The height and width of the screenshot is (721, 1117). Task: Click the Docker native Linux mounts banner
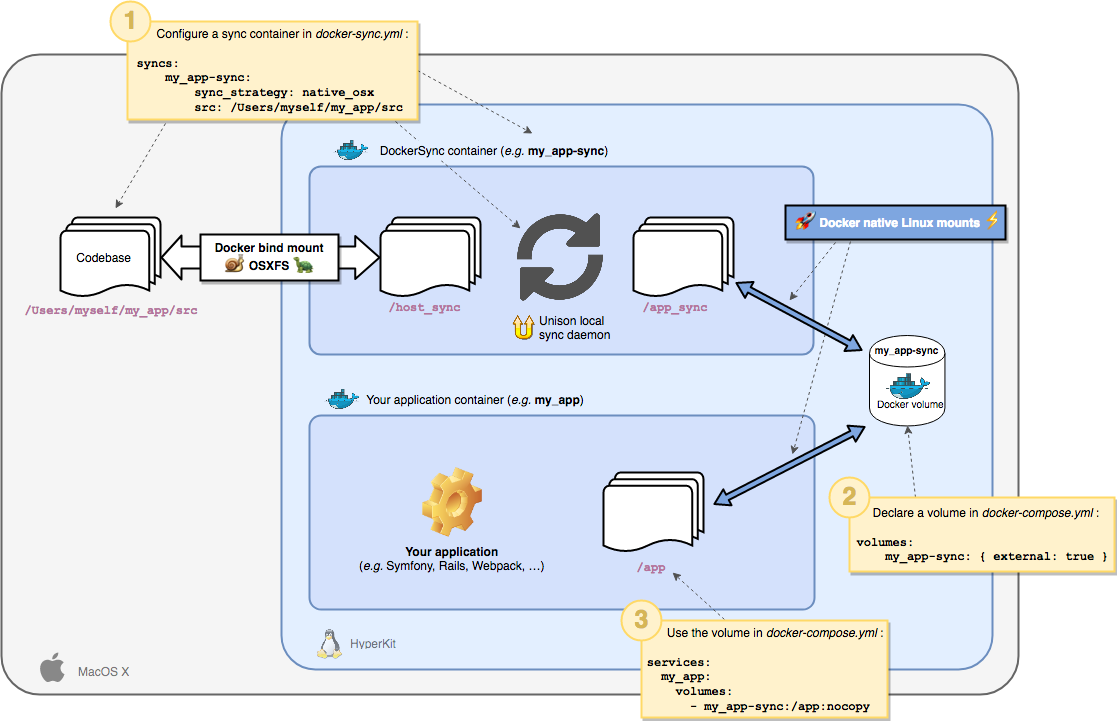895,222
